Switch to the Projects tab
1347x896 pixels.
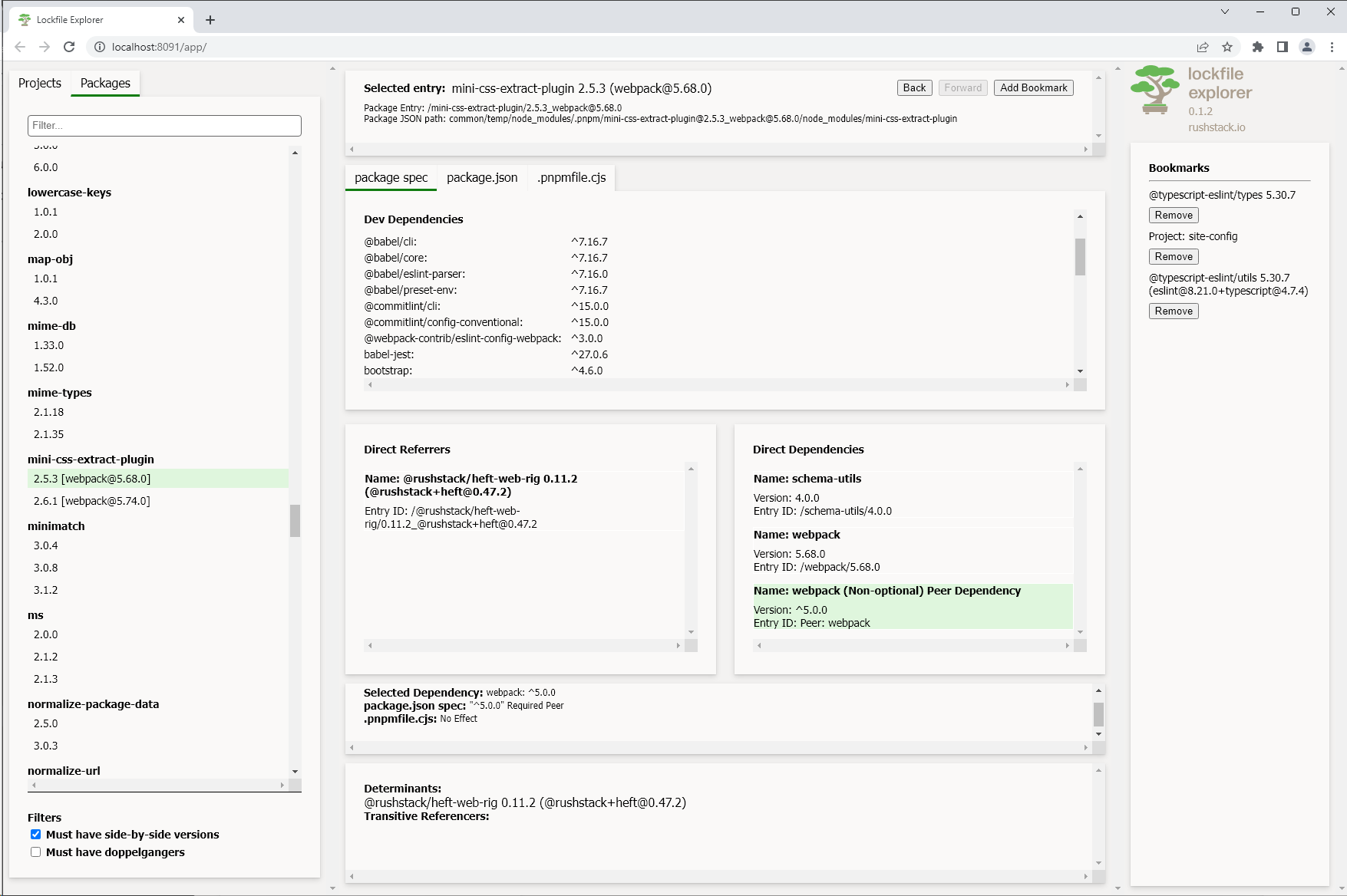point(40,83)
